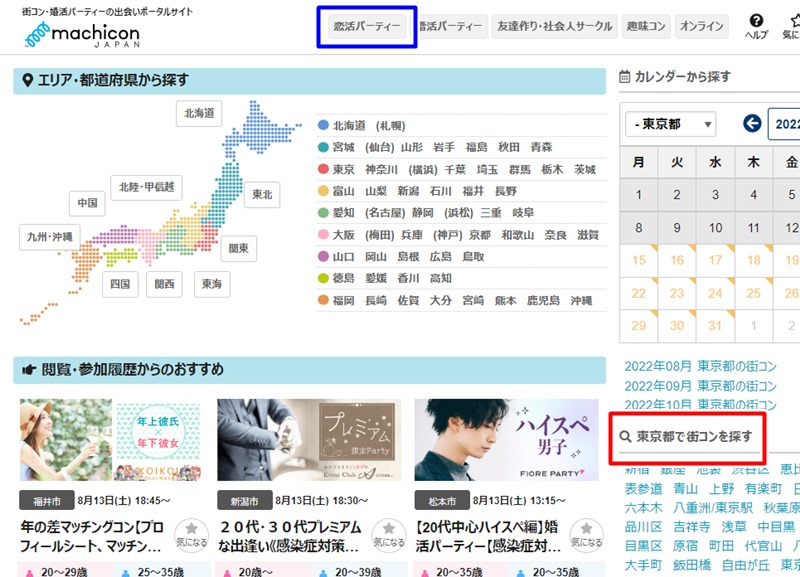Screen dimensions: 800x577
Task: Click the 広島 link
Action: pyautogui.click(x=440, y=257)
